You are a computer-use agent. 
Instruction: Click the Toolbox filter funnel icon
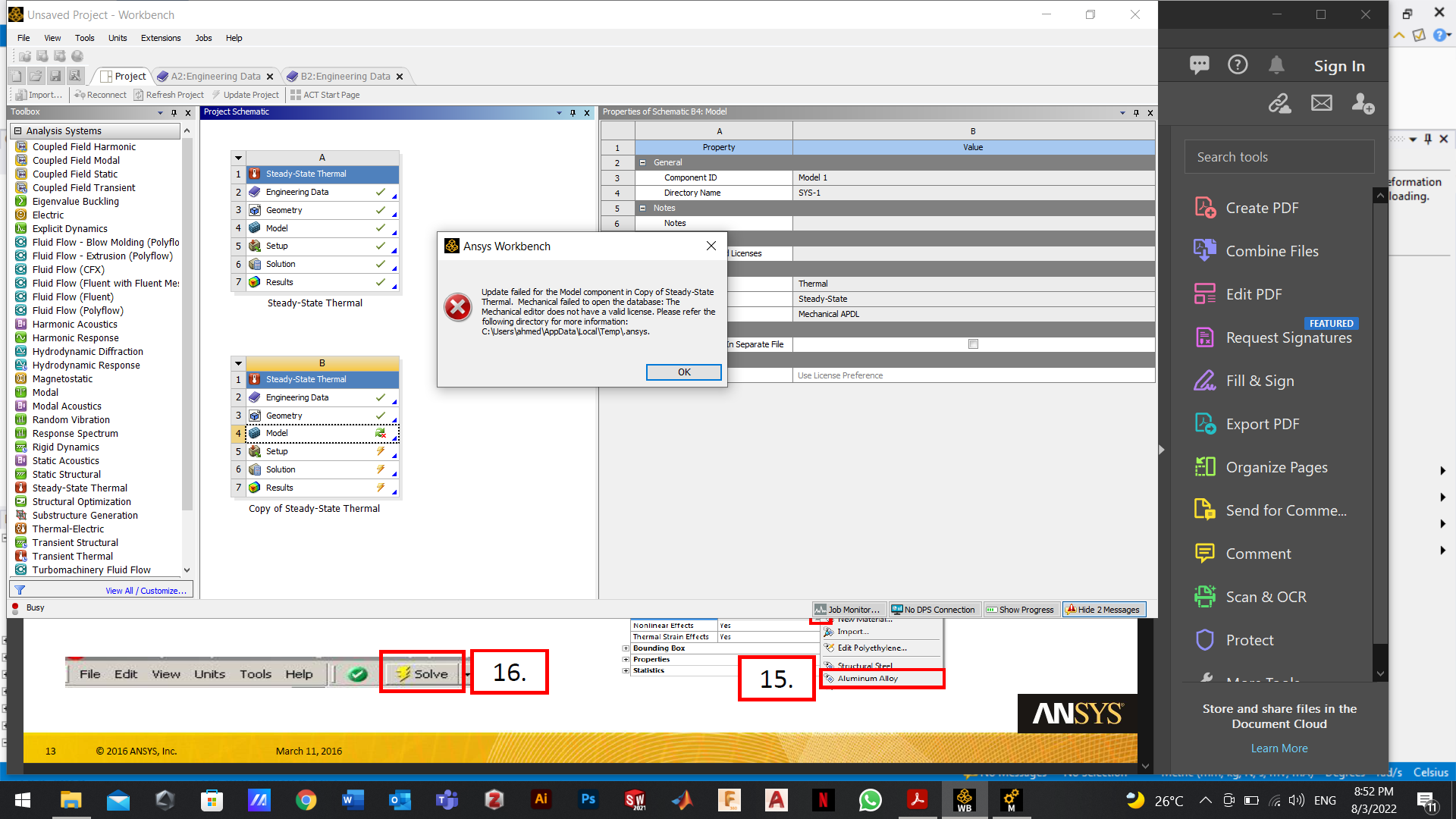point(20,590)
